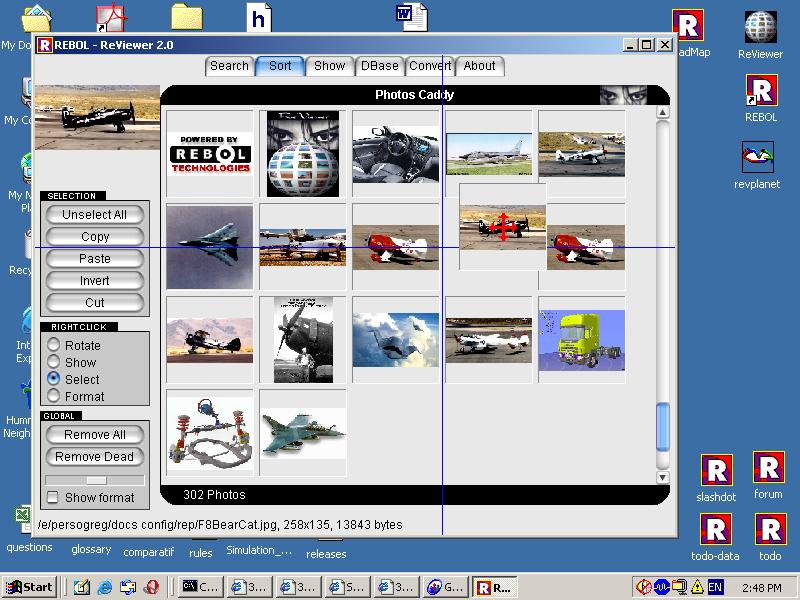800x600 pixels.
Task: Open the REBOL desktop shortcut icon
Action: pyautogui.click(x=760, y=92)
